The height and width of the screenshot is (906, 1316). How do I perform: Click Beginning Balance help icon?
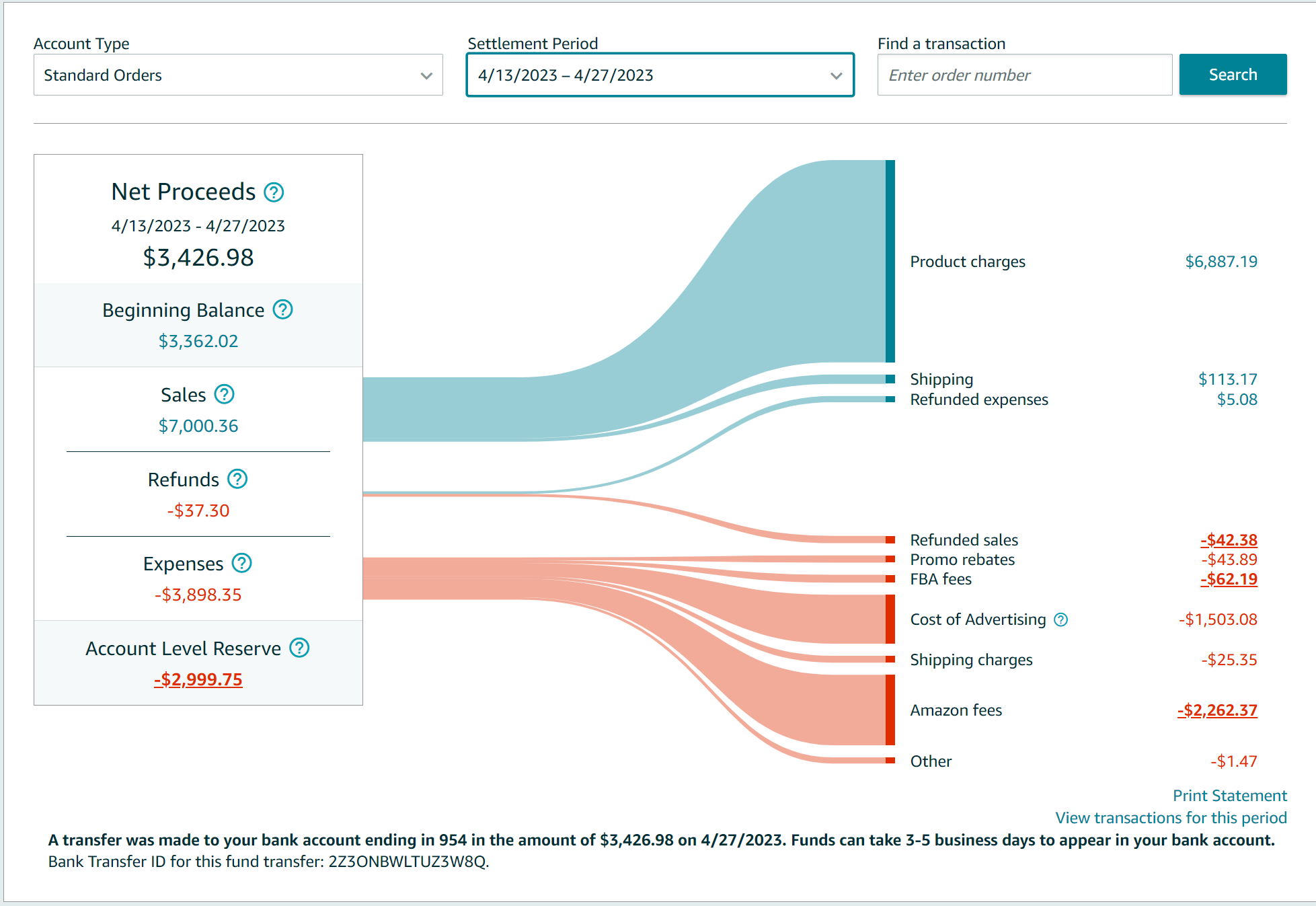(282, 310)
